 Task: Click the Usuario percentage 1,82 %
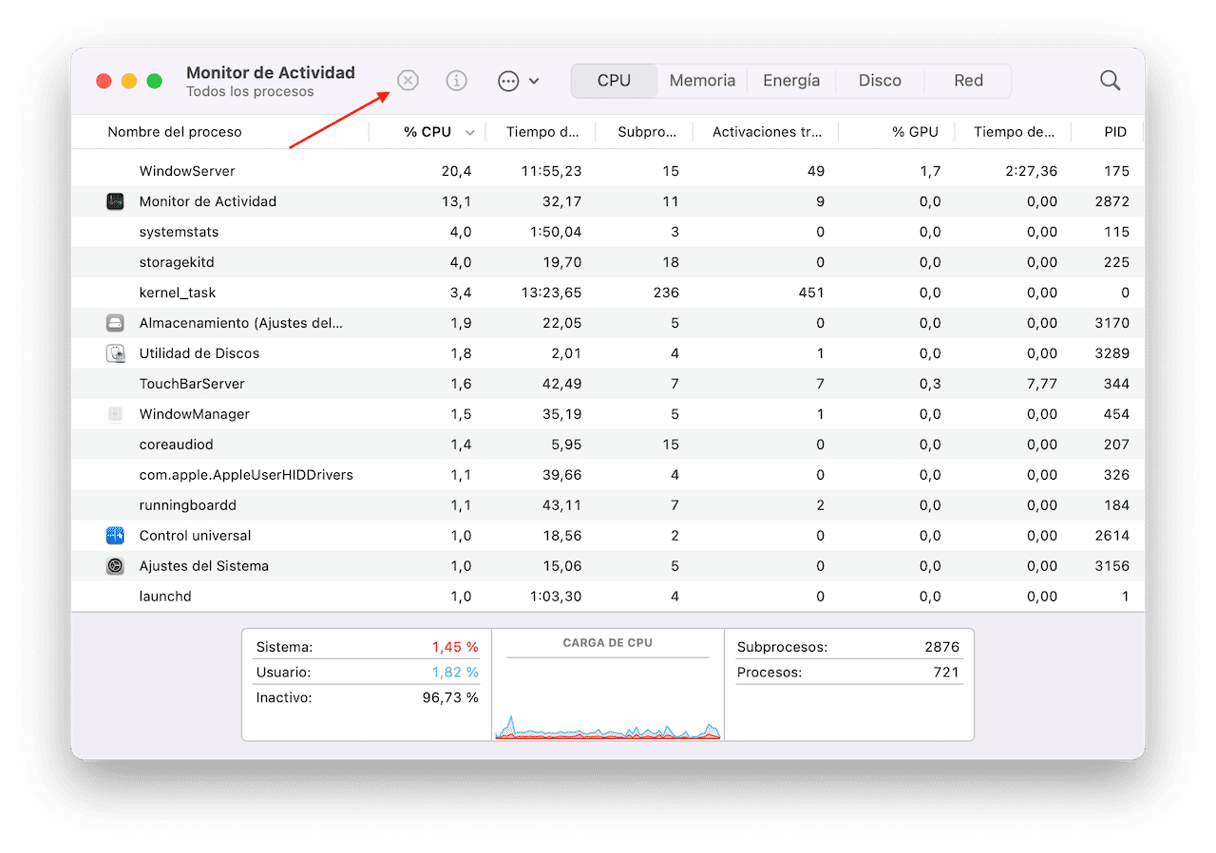(455, 672)
